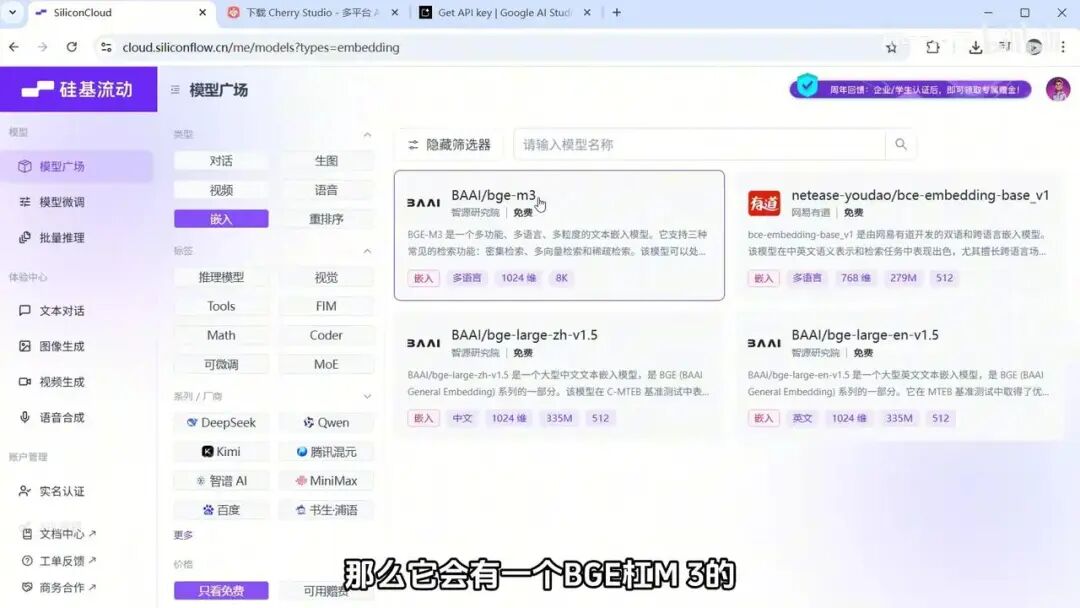Toggle Math tag filter

(221, 335)
